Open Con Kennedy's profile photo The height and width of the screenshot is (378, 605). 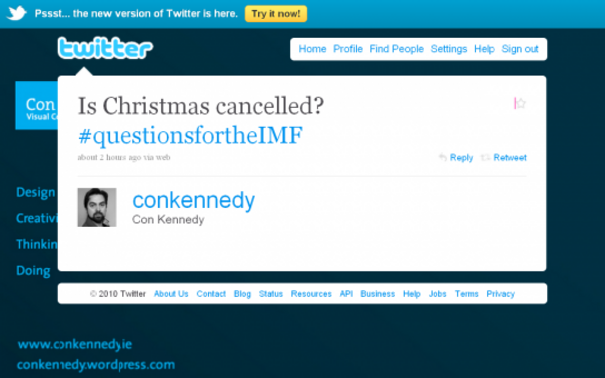(x=97, y=207)
